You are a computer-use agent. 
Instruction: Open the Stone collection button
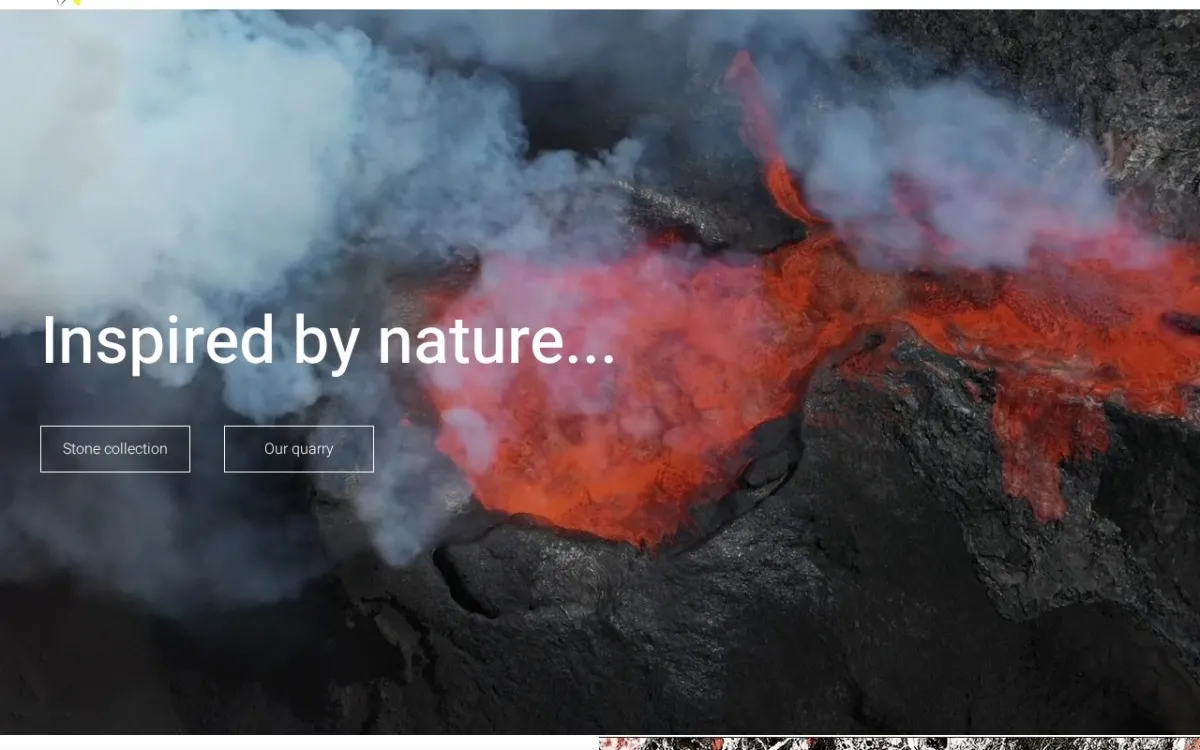[115, 449]
